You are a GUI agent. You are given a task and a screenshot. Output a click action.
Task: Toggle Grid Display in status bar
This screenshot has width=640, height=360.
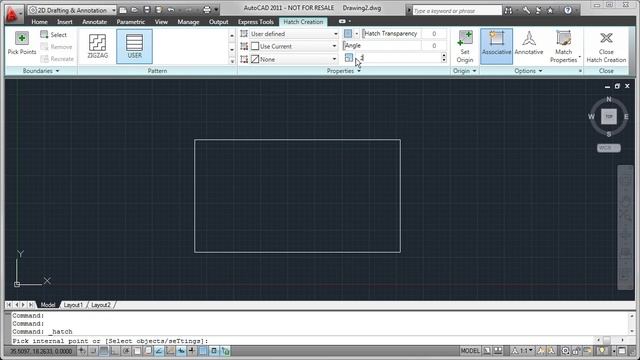pos(104,351)
